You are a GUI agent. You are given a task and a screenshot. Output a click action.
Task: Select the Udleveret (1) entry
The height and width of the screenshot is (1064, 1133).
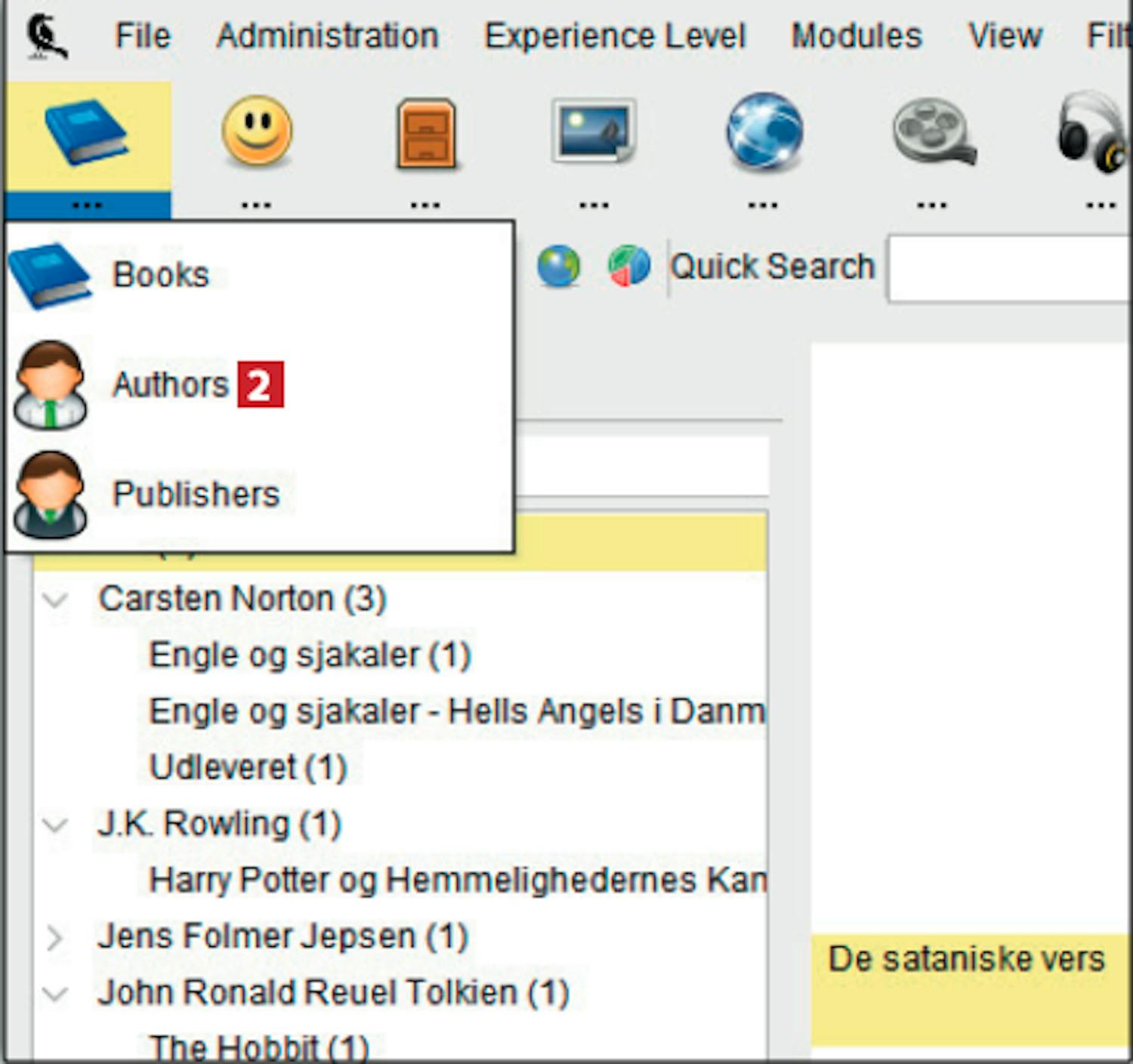tap(248, 767)
